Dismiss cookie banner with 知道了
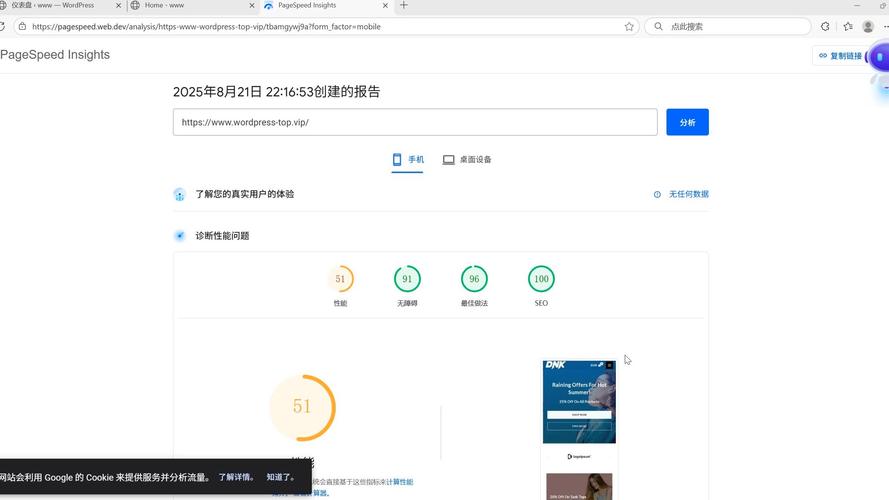 click(x=281, y=477)
